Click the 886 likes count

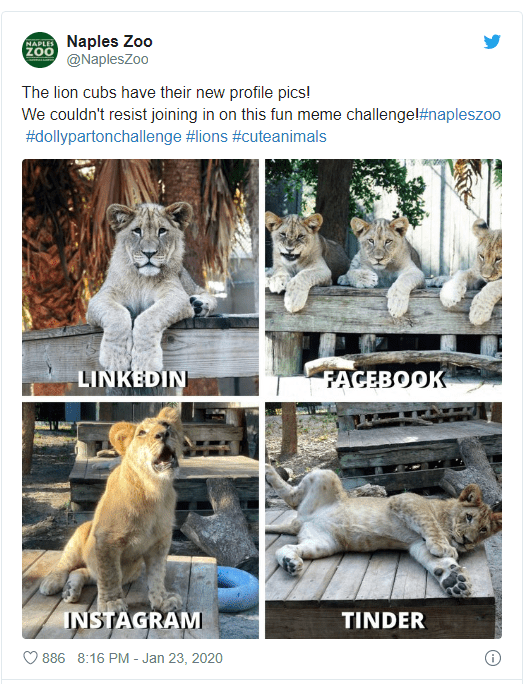tap(53, 658)
